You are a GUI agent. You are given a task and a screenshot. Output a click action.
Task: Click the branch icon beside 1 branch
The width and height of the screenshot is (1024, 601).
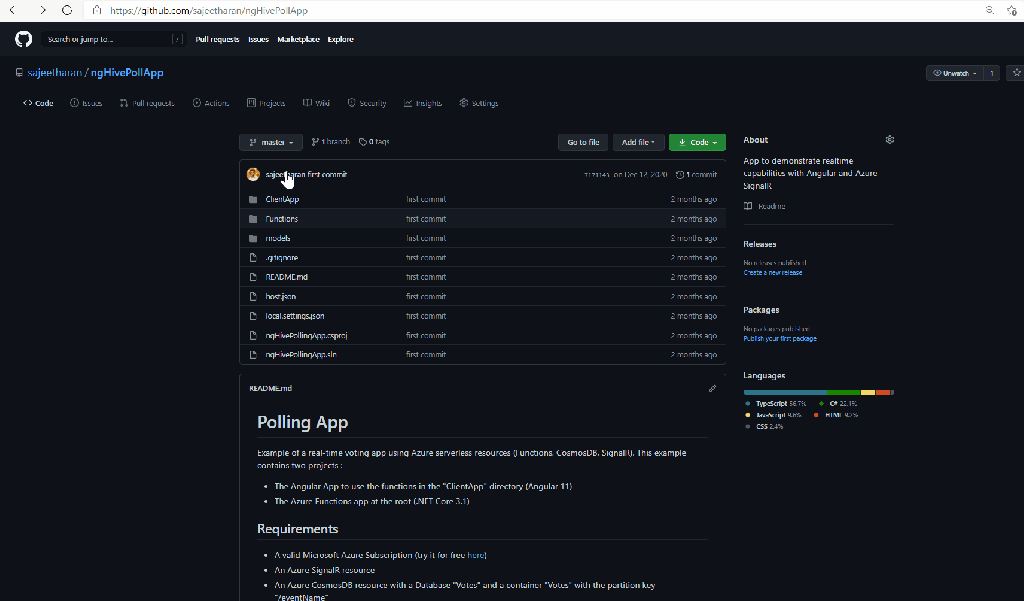(x=315, y=142)
